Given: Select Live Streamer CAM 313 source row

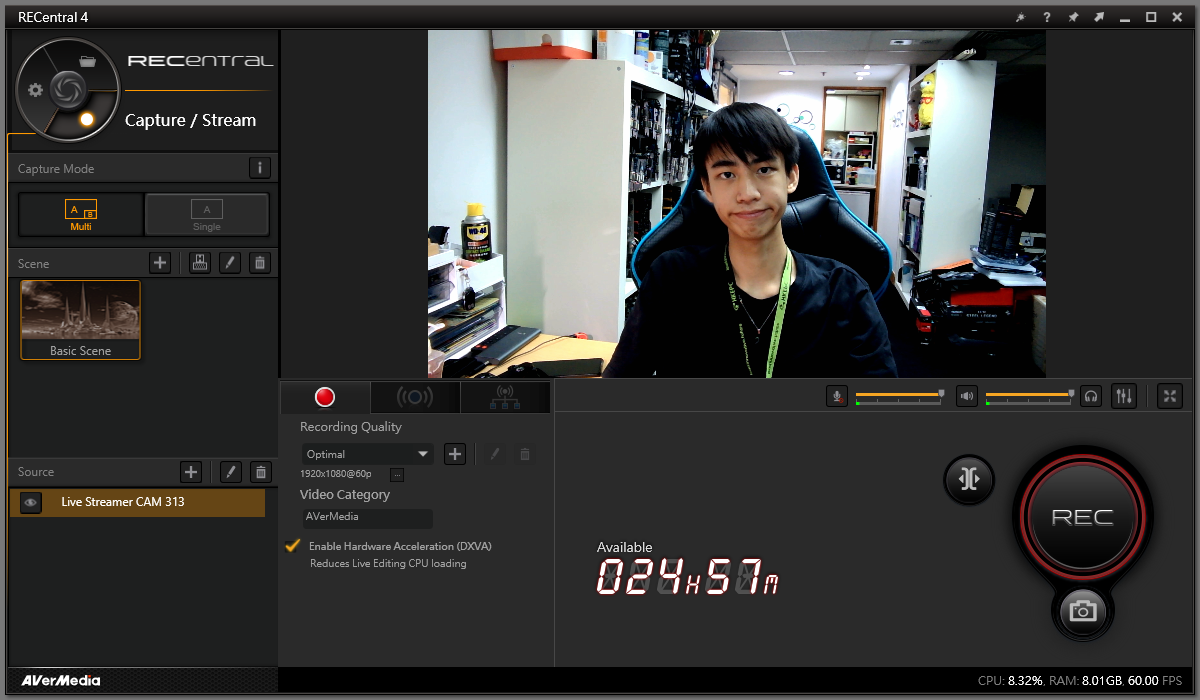Looking at the screenshot, I should pos(137,502).
